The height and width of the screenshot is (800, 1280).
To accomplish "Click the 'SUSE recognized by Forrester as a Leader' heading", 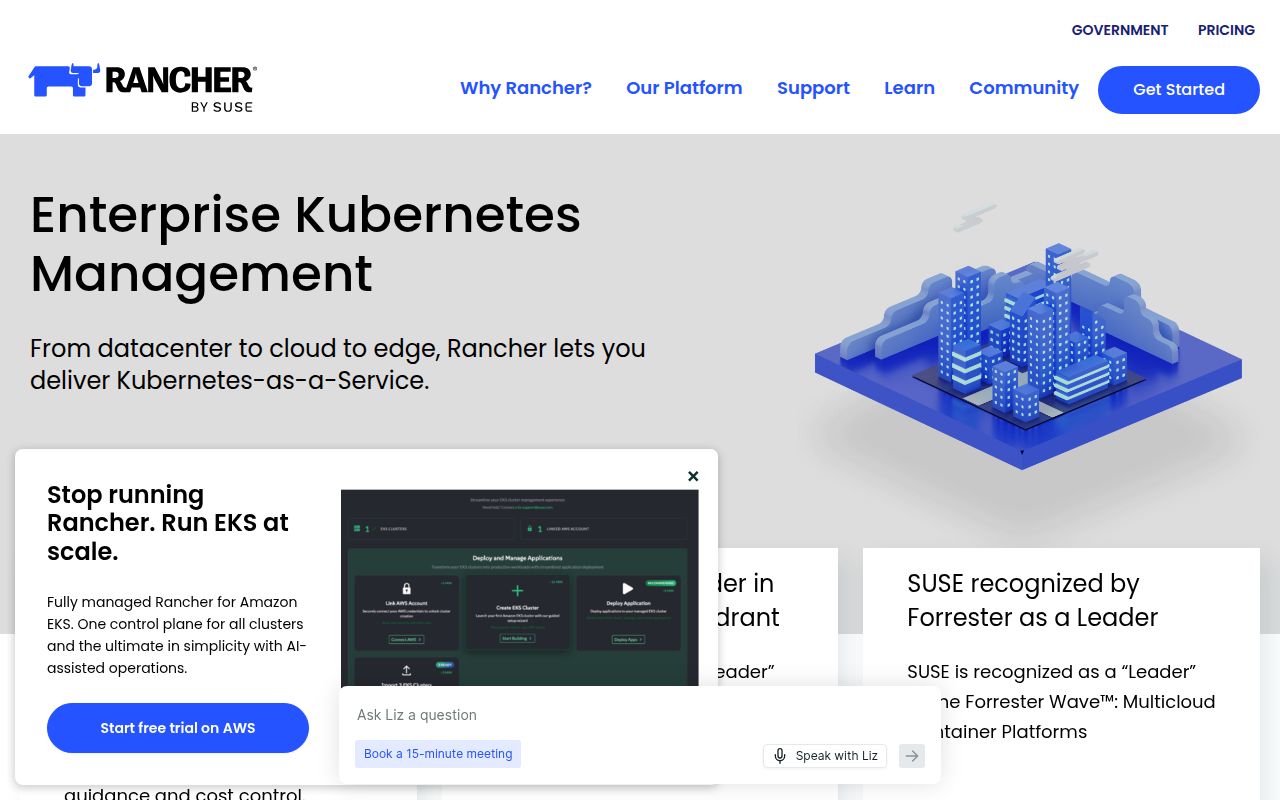I will (x=1032, y=600).
